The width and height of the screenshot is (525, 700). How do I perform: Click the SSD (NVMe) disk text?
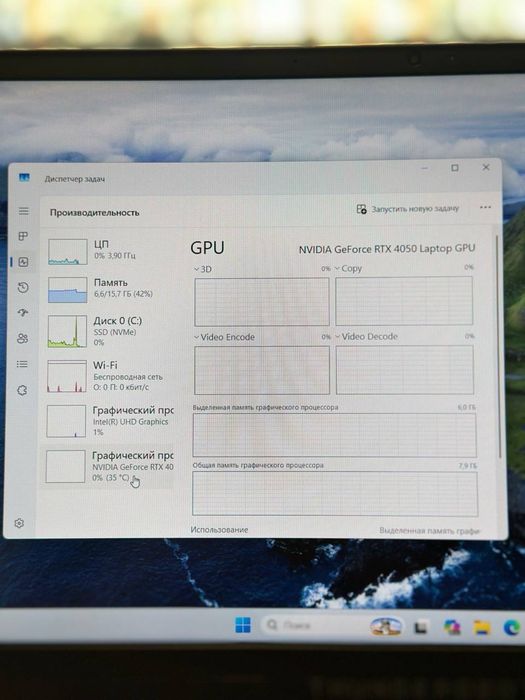115,332
